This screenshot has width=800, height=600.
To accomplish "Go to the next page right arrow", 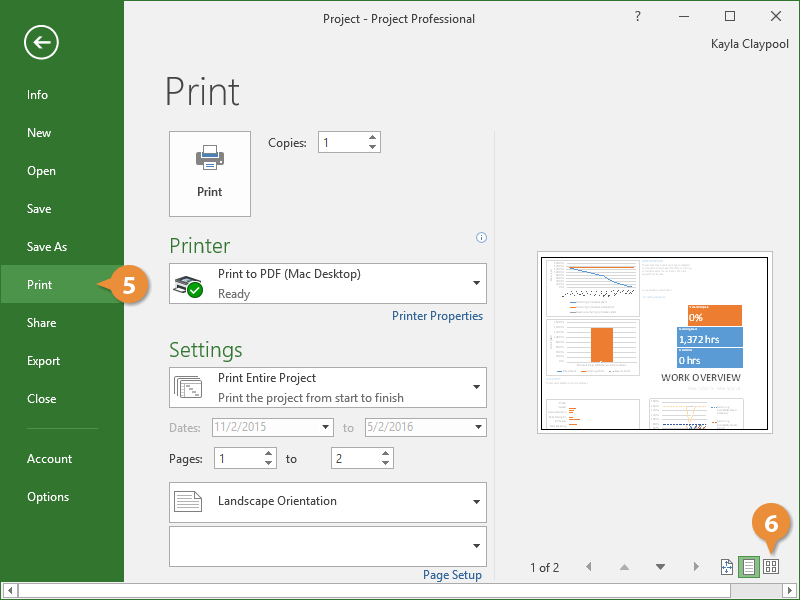I will [696, 567].
